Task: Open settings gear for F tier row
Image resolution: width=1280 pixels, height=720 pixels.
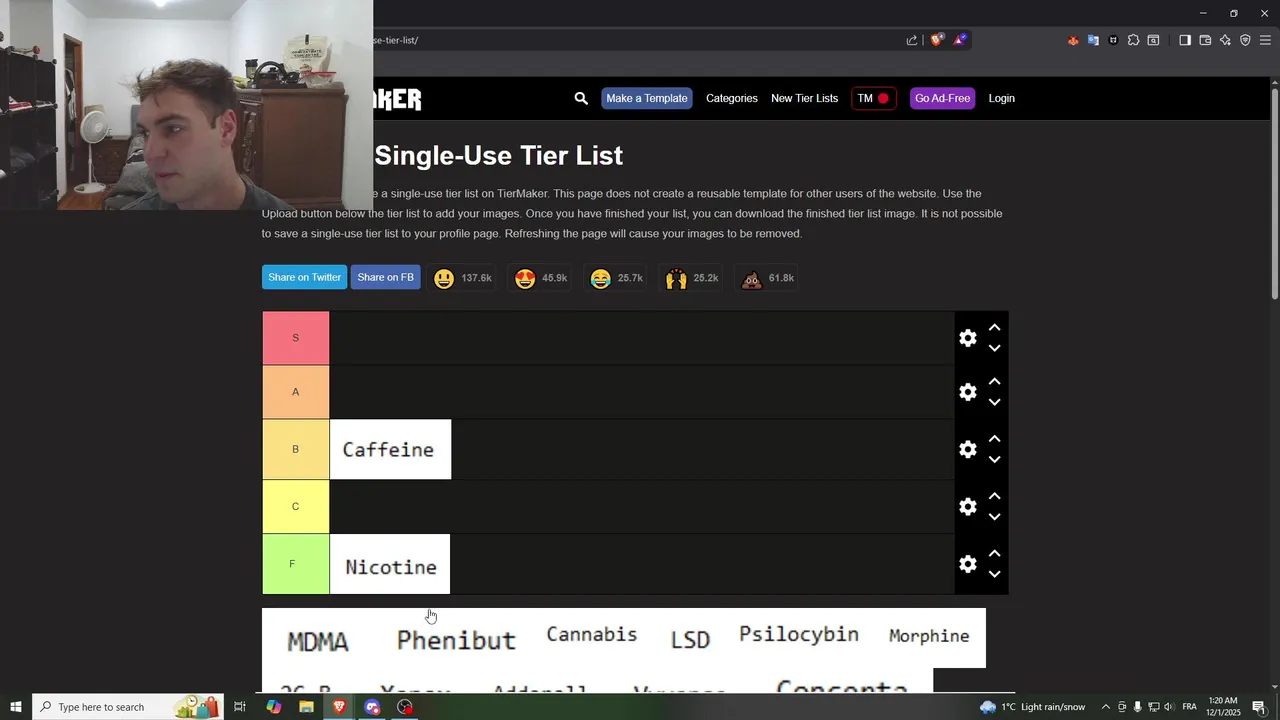Action: pos(968,564)
